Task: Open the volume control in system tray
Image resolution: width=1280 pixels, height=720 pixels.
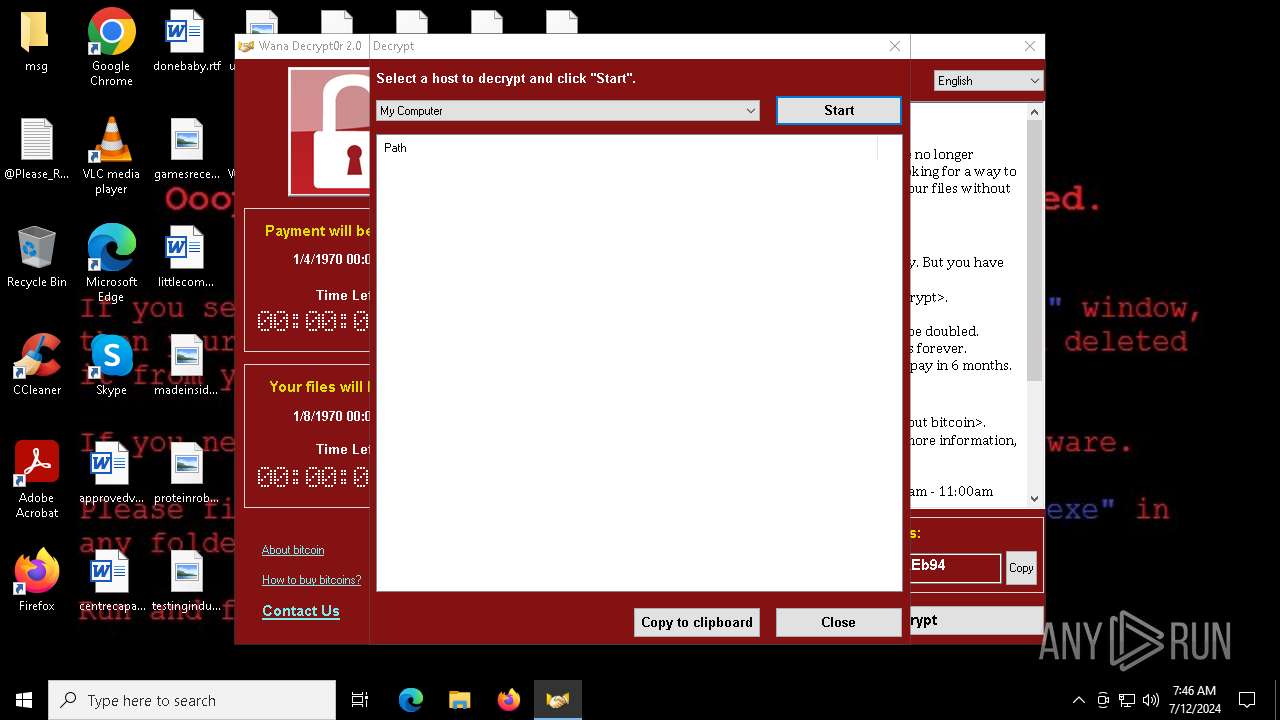Action: (1151, 700)
